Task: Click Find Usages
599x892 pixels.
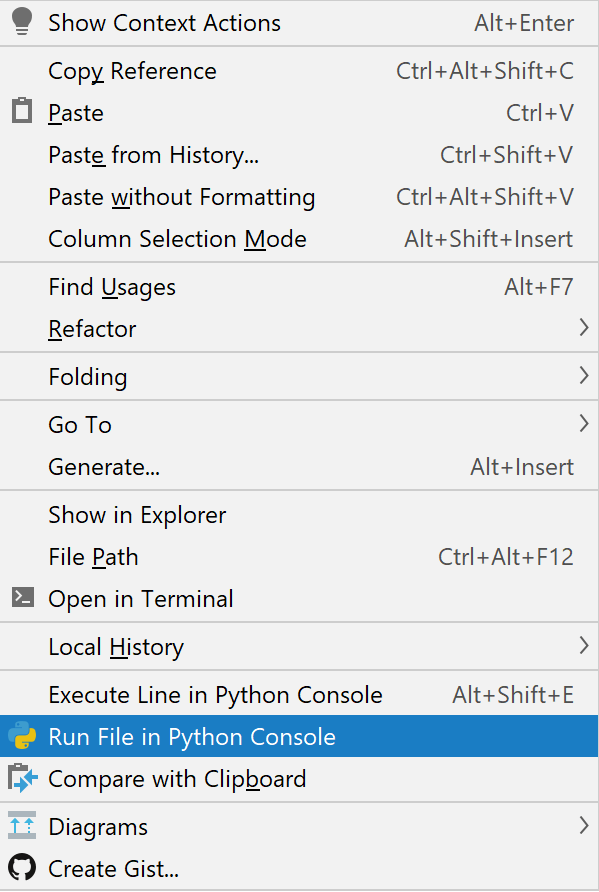Action: click(111, 287)
